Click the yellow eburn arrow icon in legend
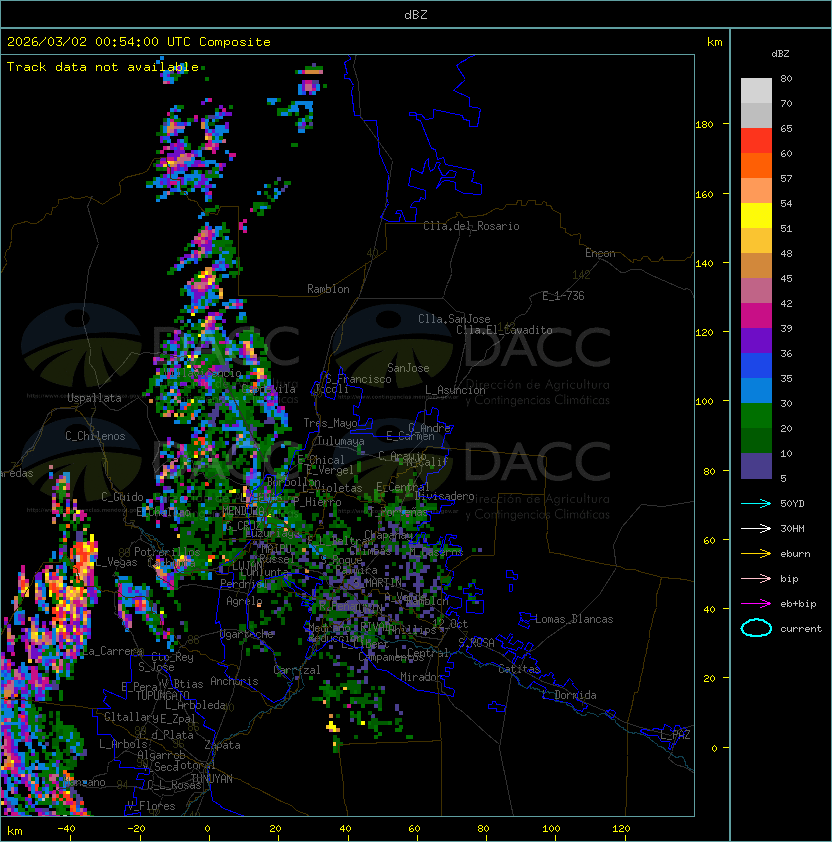 (x=756, y=553)
